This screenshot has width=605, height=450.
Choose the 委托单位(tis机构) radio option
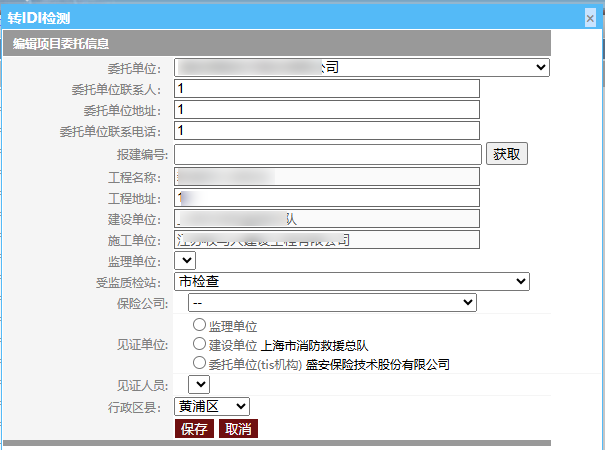point(199,363)
